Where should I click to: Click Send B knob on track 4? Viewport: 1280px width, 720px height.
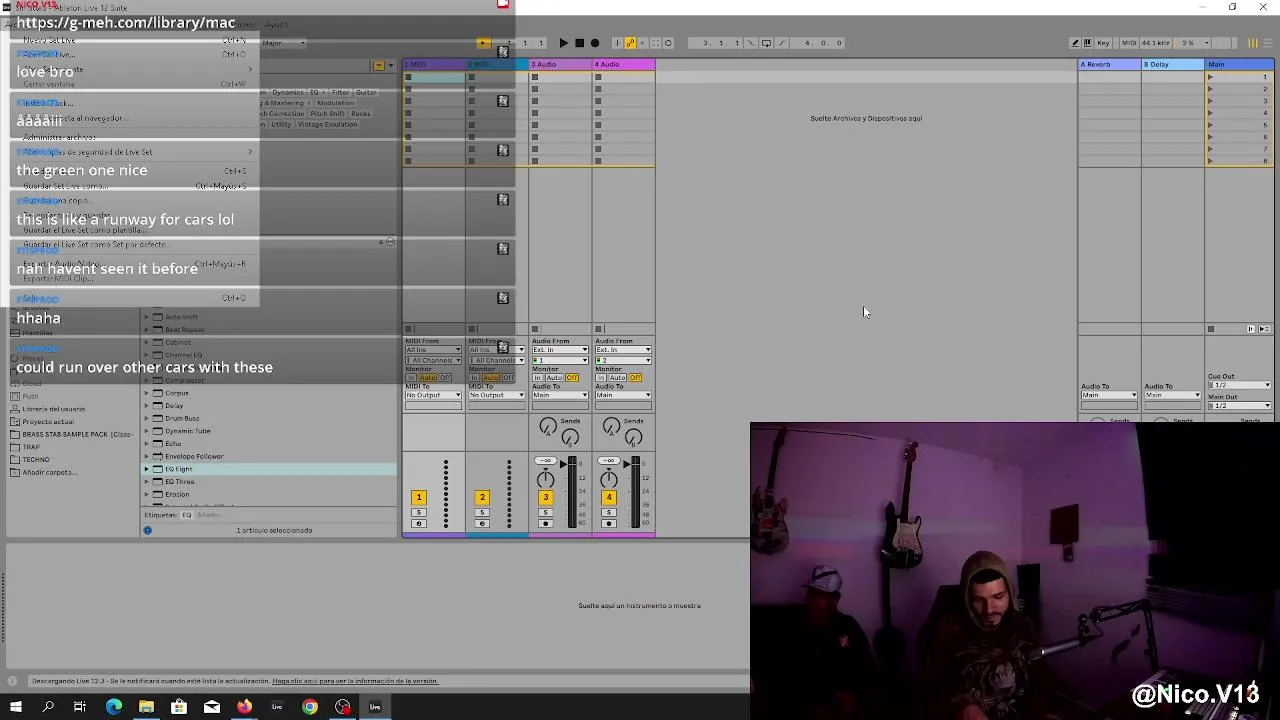click(x=633, y=437)
